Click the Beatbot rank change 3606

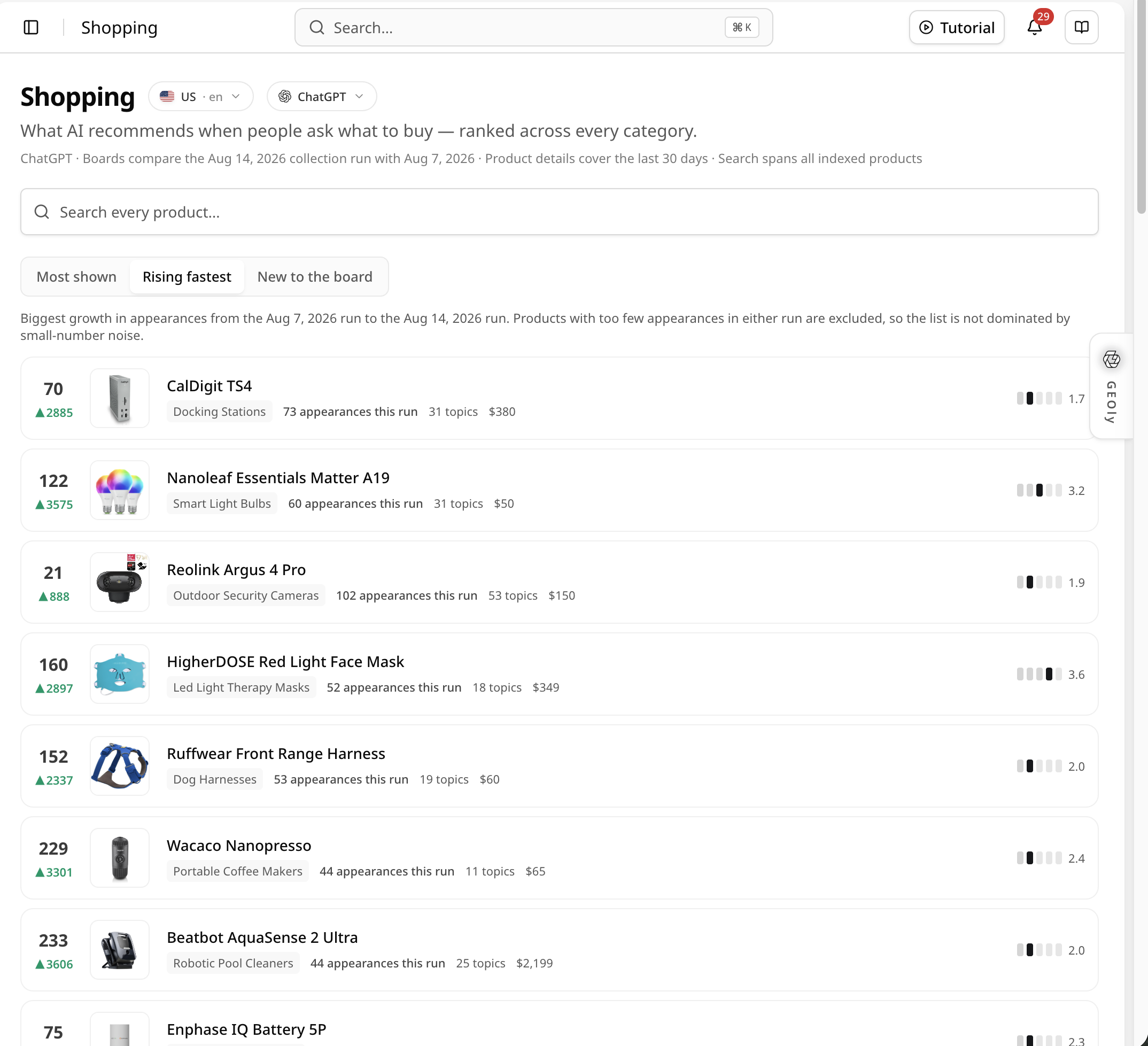[54, 964]
